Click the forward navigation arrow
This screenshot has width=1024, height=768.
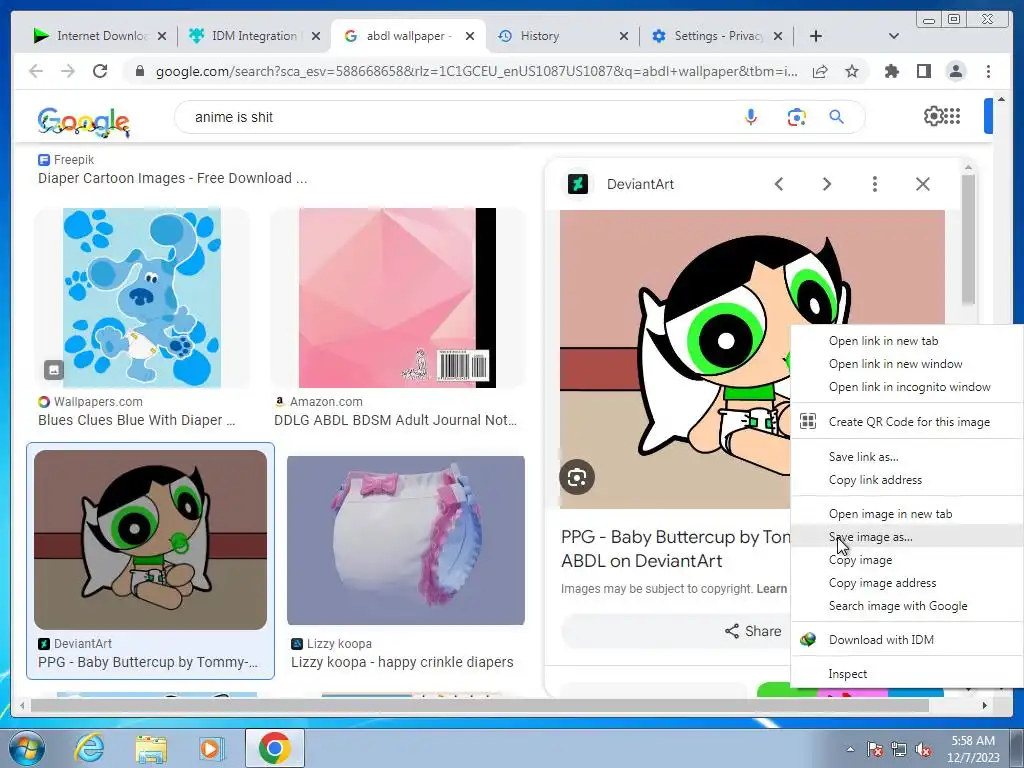(x=68, y=71)
